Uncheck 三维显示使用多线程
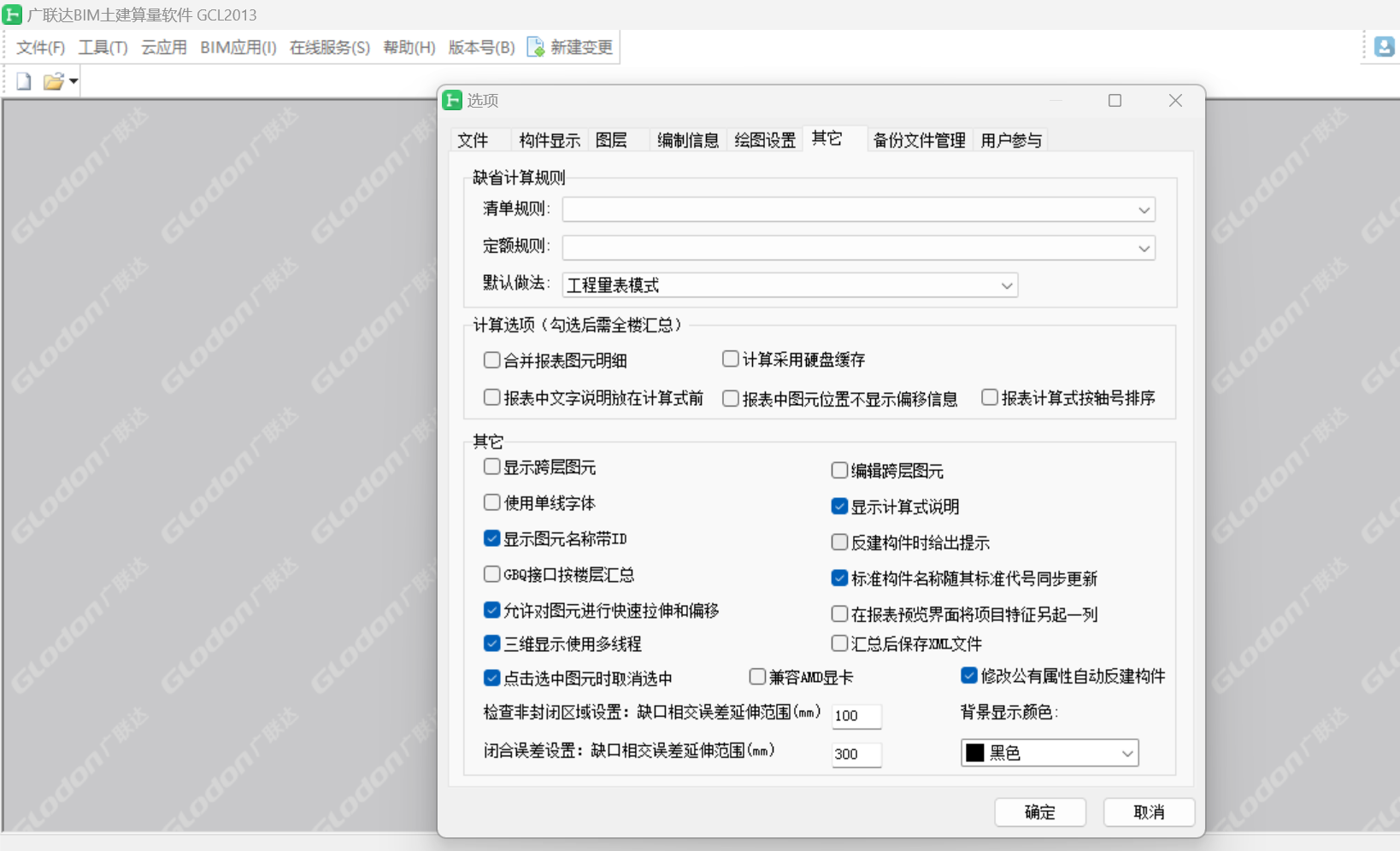 [x=491, y=643]
